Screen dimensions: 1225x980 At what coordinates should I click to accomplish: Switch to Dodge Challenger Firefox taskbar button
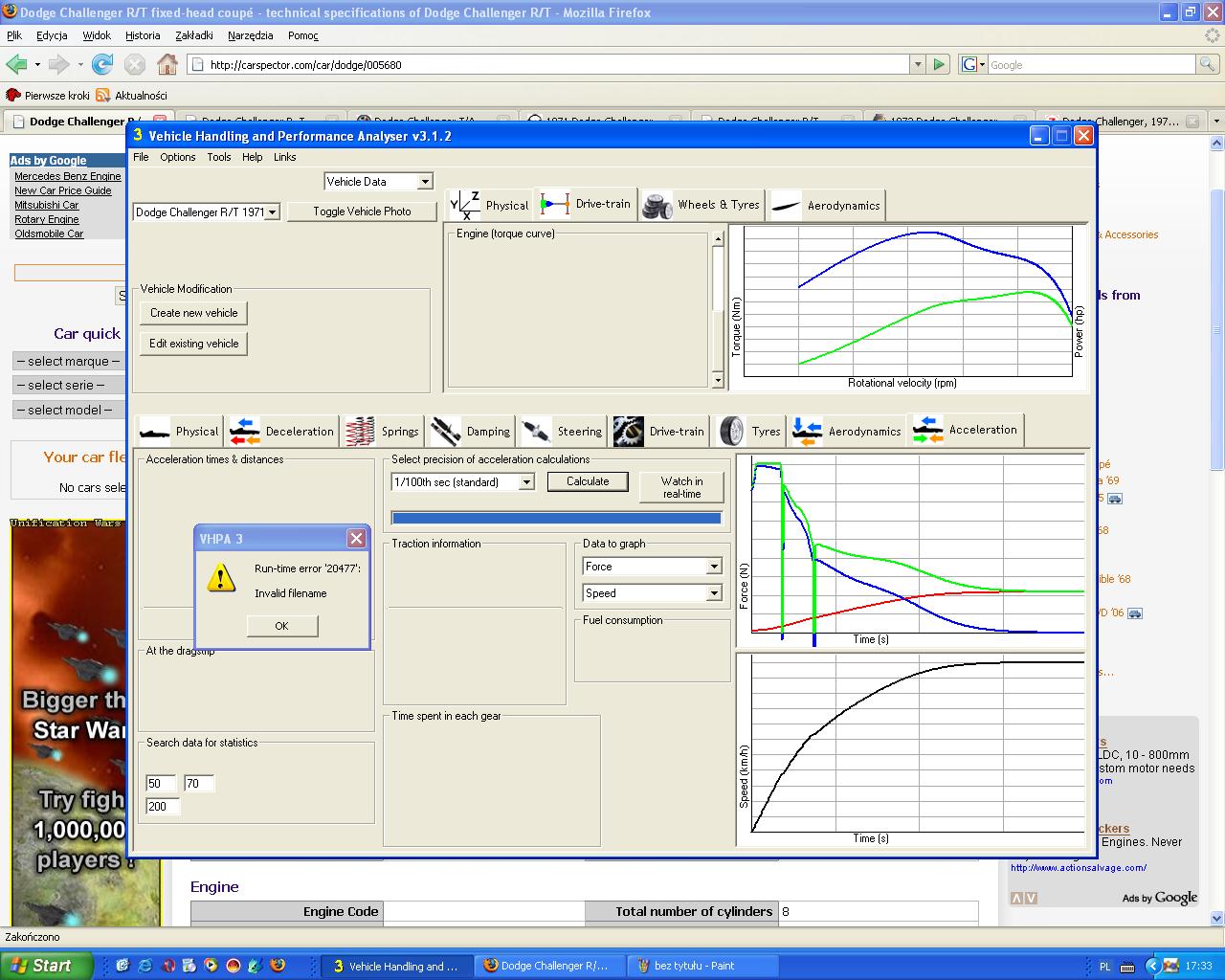(x=550, y=966)
